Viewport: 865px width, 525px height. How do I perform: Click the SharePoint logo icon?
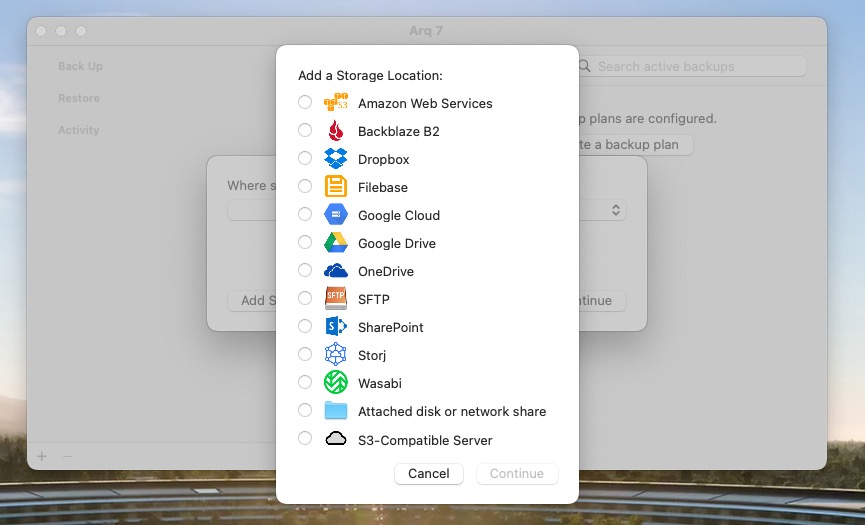tap(336, 326)
